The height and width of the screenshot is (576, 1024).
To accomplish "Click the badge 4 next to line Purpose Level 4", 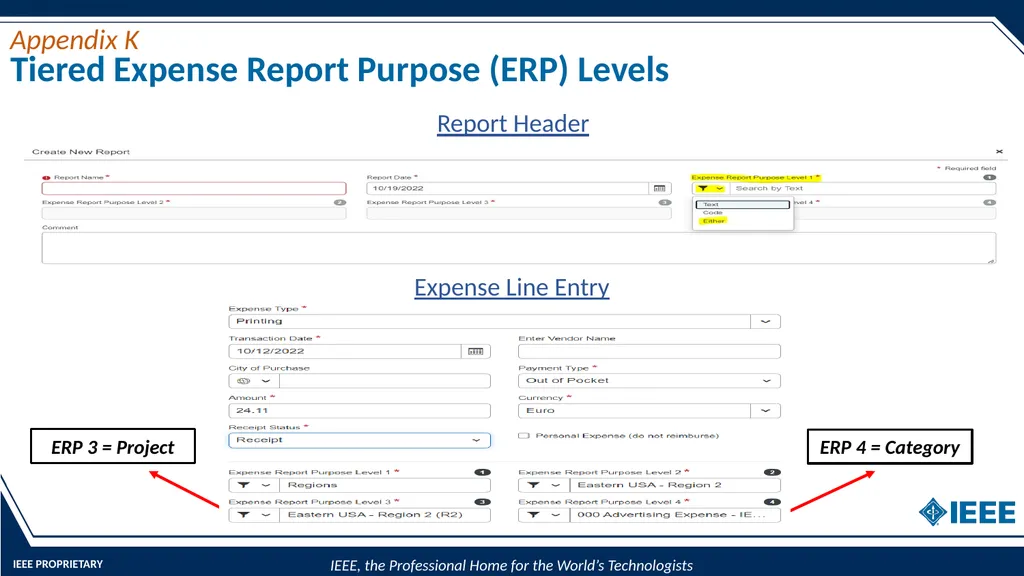I will click(x=772, y=502).
